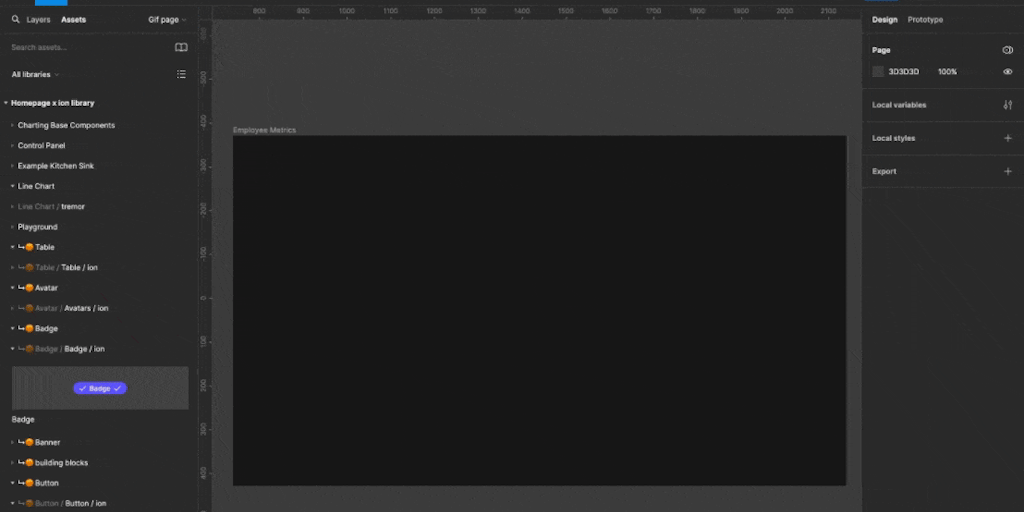Collapse Button / Button / ion item
Screen dimensions: 1024x512
tap(12, 504)
